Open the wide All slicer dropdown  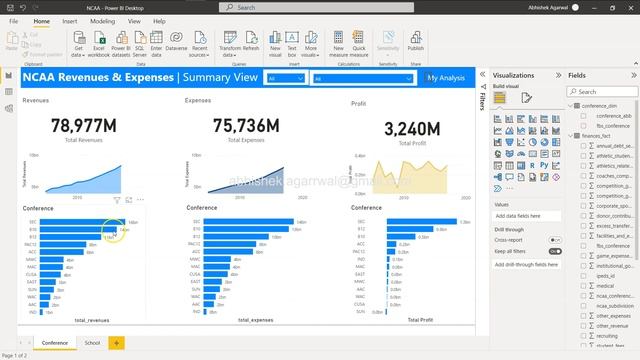(x=363, y=78)
